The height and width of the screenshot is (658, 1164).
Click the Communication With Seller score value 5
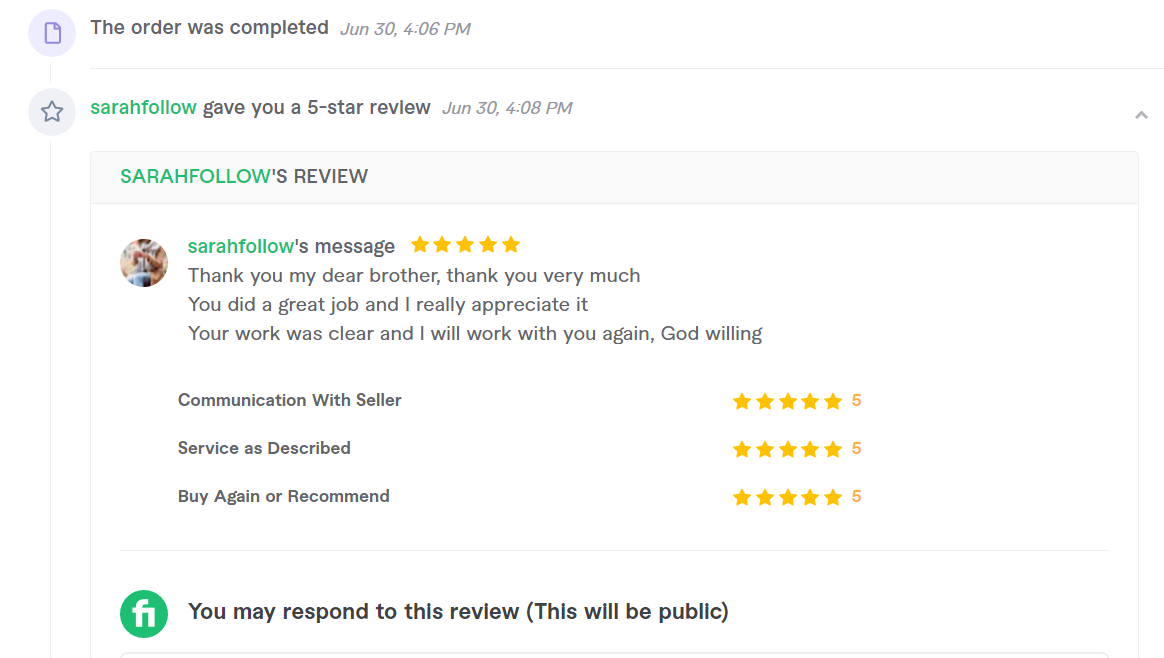coord(856,400)
